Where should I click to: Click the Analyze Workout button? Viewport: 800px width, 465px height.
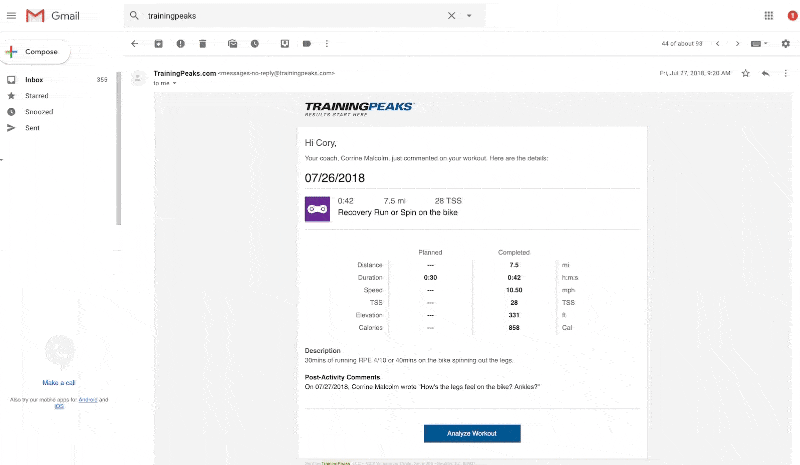coord(472,434)
